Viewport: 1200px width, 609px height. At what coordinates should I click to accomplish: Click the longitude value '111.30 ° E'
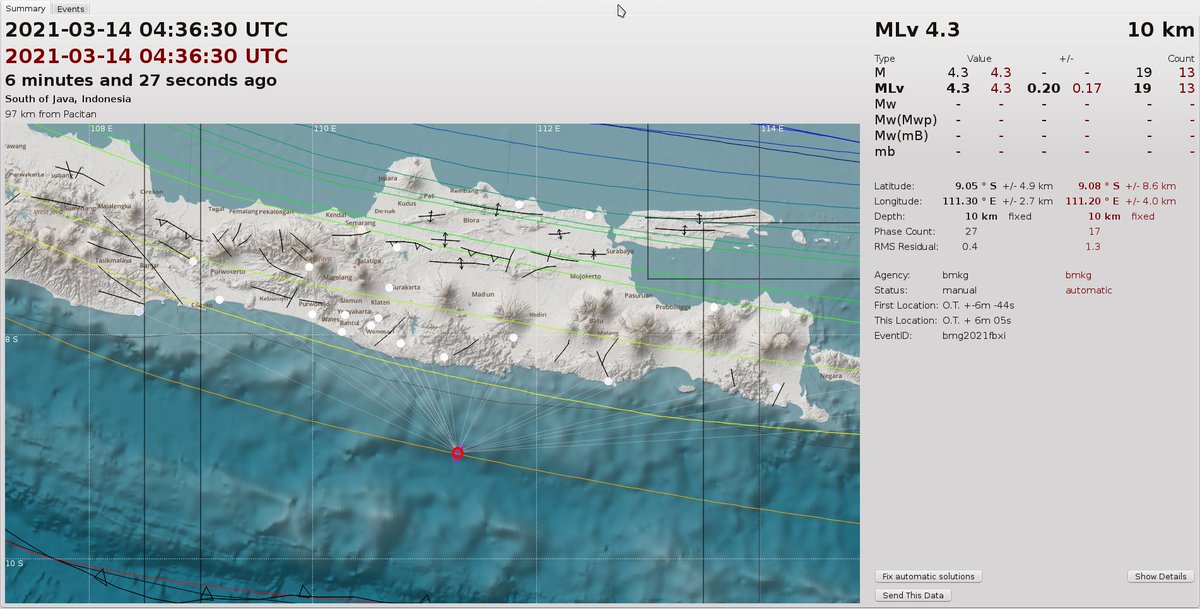coord(972,201)
